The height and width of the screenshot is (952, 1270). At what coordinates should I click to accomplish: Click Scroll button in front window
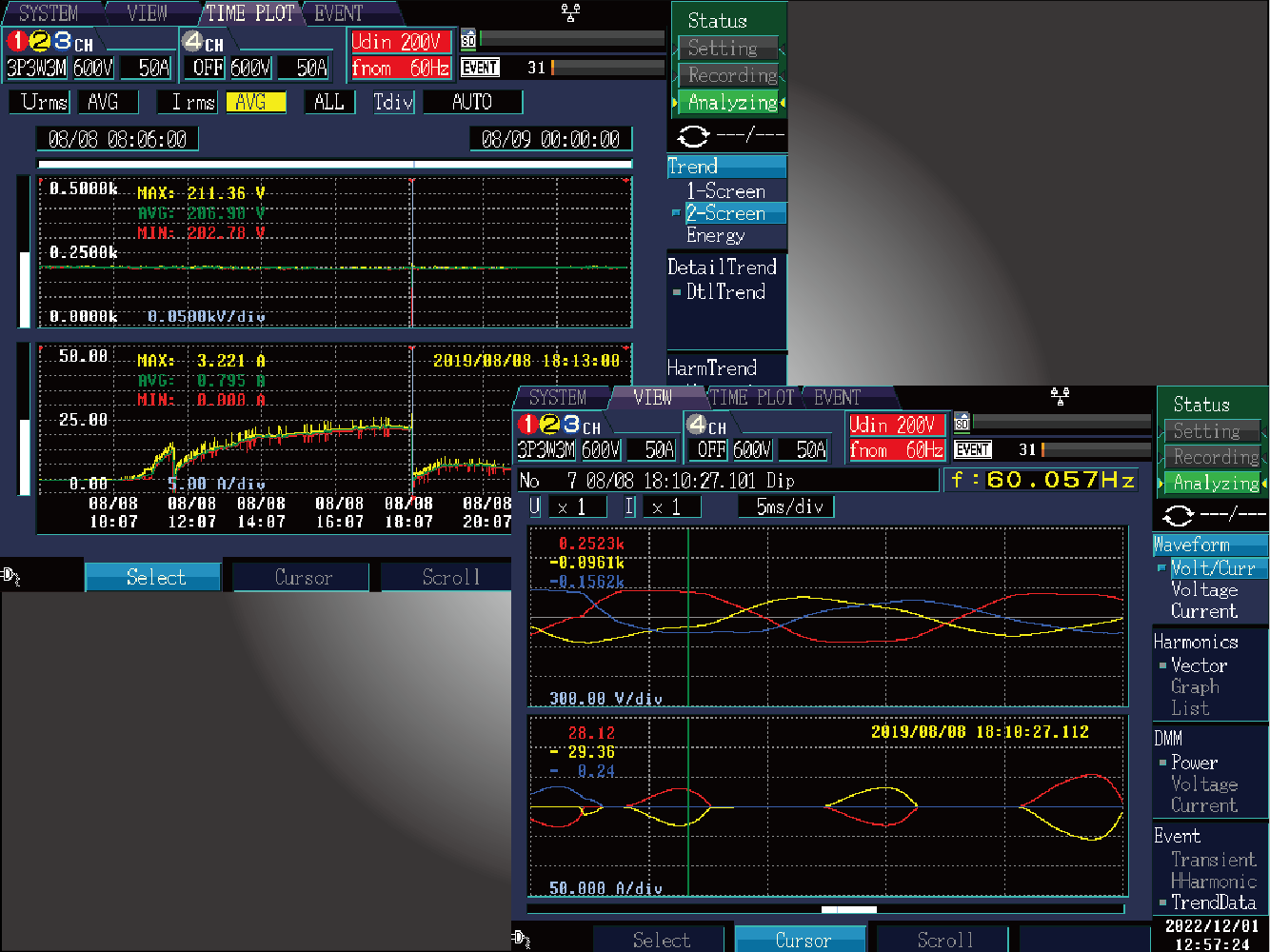click(943, 940)
